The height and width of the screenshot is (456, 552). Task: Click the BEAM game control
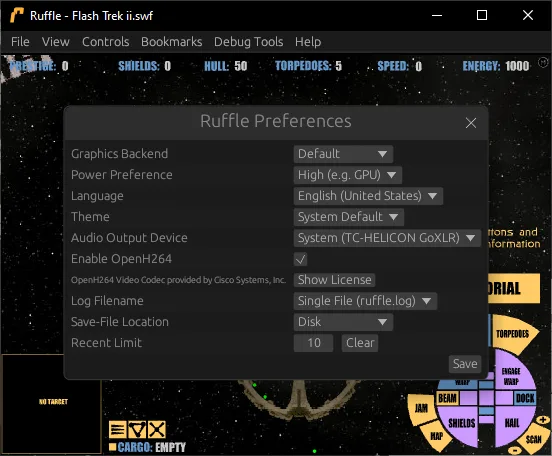click(x=447, y=398)
